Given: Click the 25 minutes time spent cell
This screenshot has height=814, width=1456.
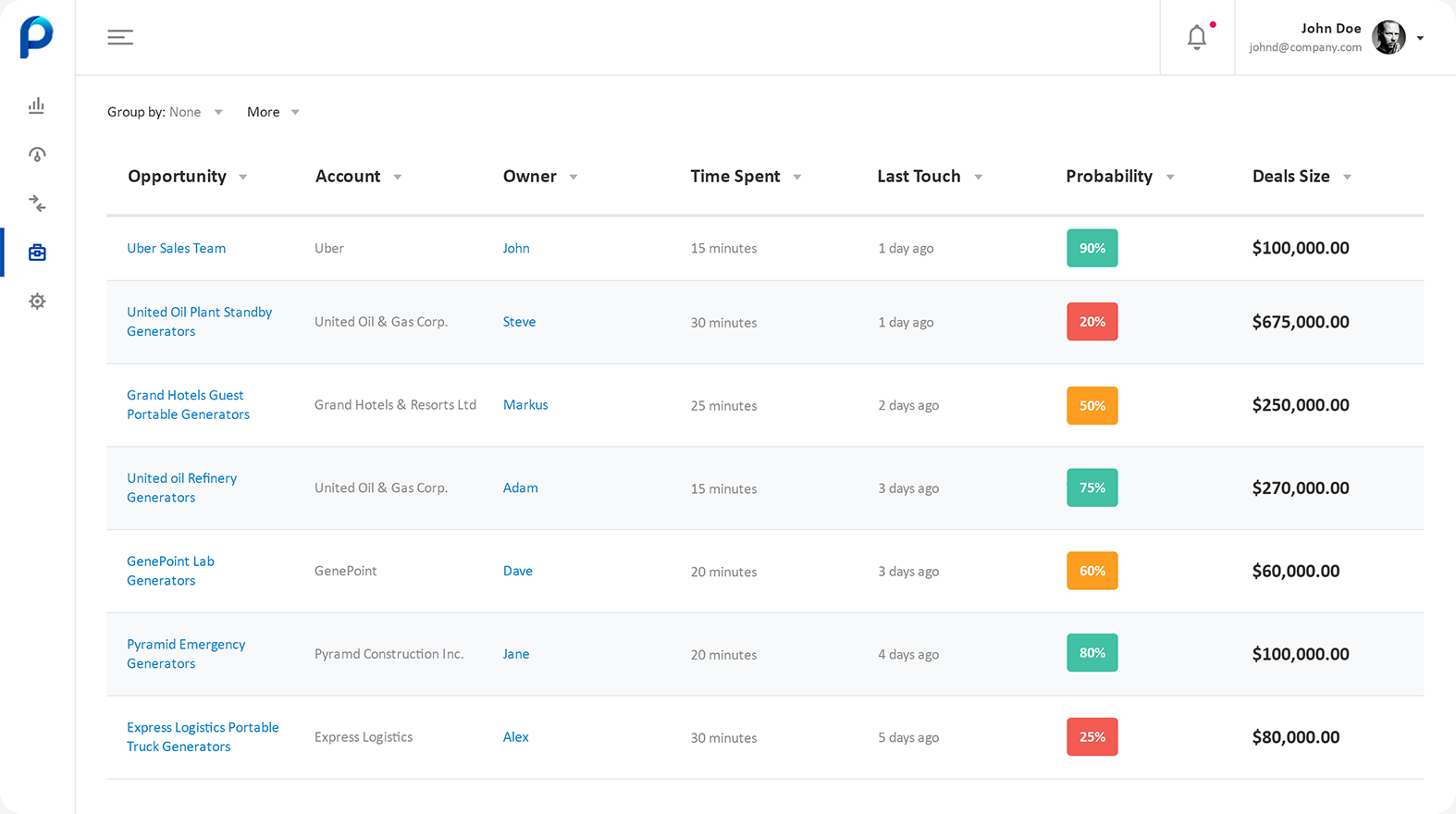Looking at the screenshot, I should (x=723, y=405).
